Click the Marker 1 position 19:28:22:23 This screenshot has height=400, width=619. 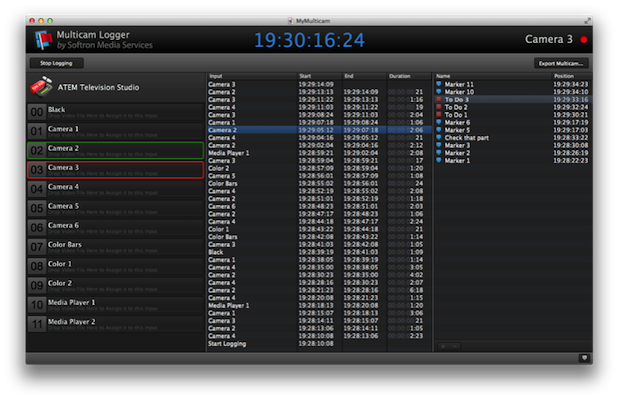click(570, 160)
